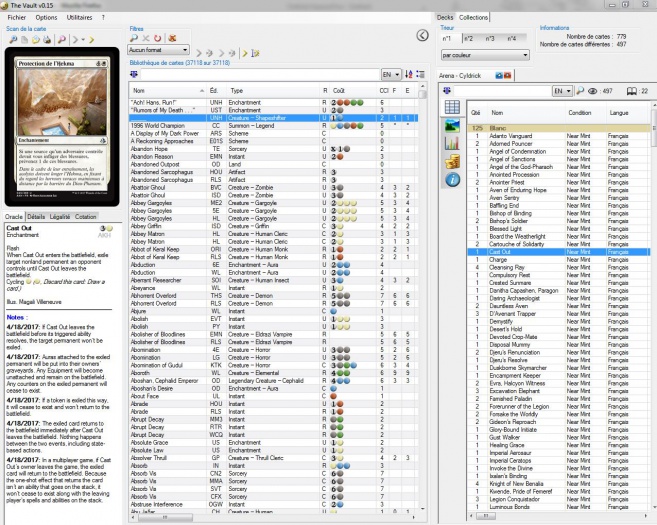Select the Légalité tab under the card image
The width and height of the screenshot is (657, 525).
(x=60, y=217)
